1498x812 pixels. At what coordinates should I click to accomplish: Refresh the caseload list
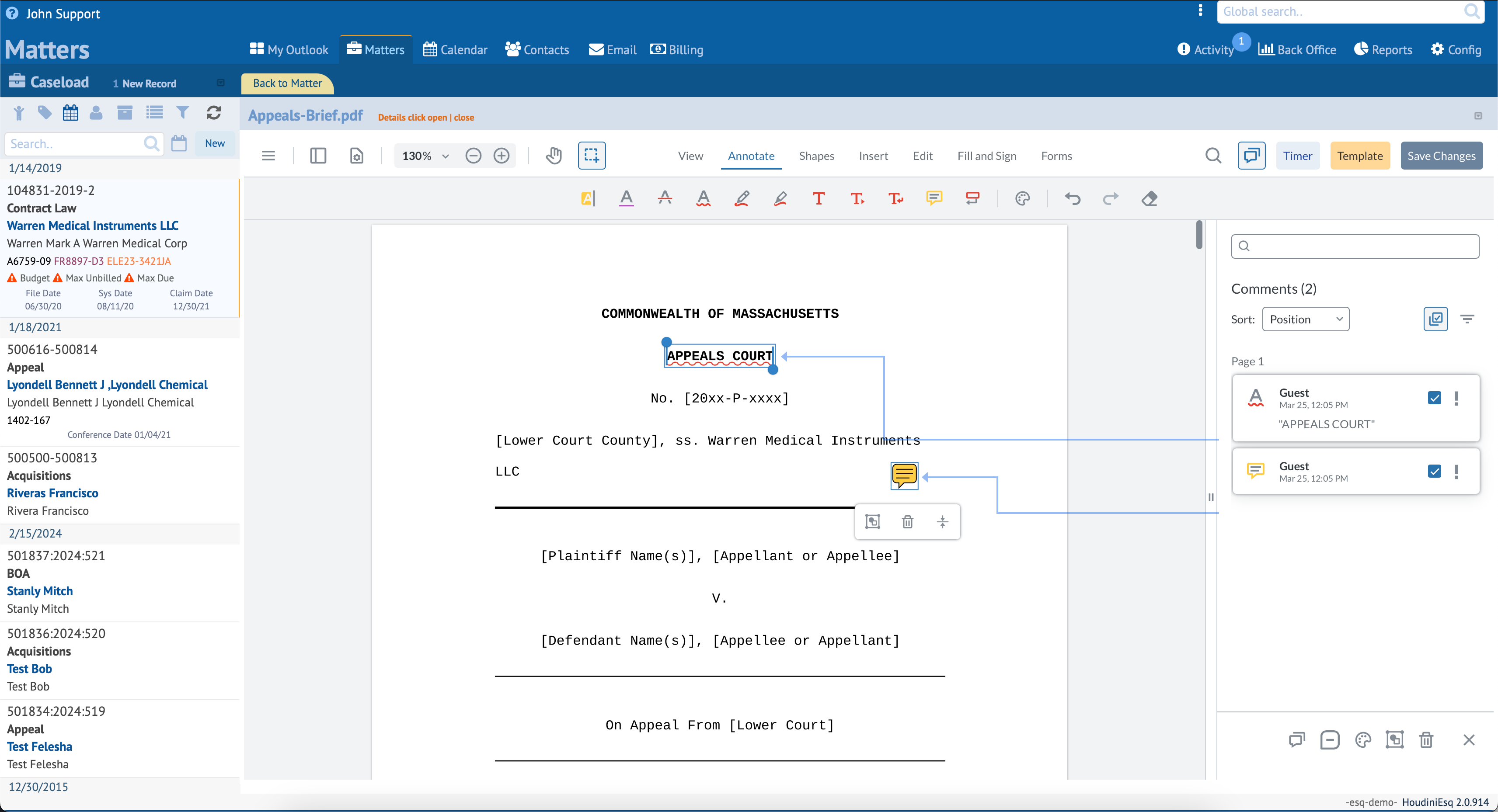[213, 113]
